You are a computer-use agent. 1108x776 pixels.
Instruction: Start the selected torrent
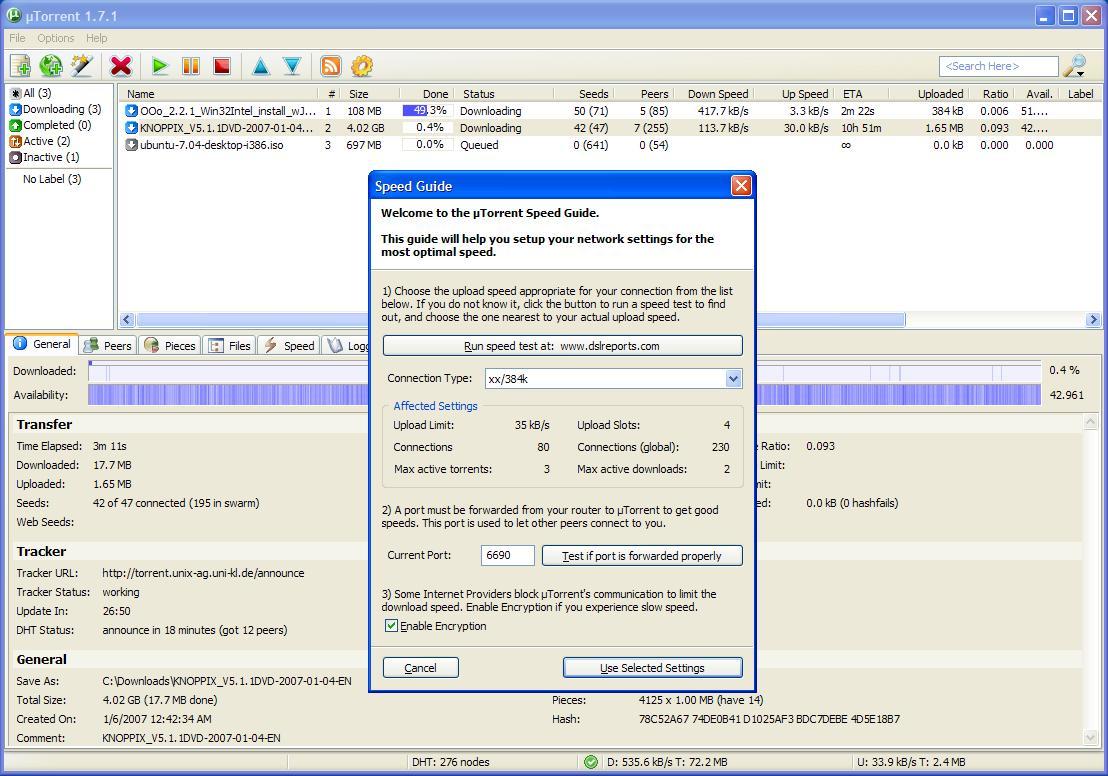tap(160, 66)
